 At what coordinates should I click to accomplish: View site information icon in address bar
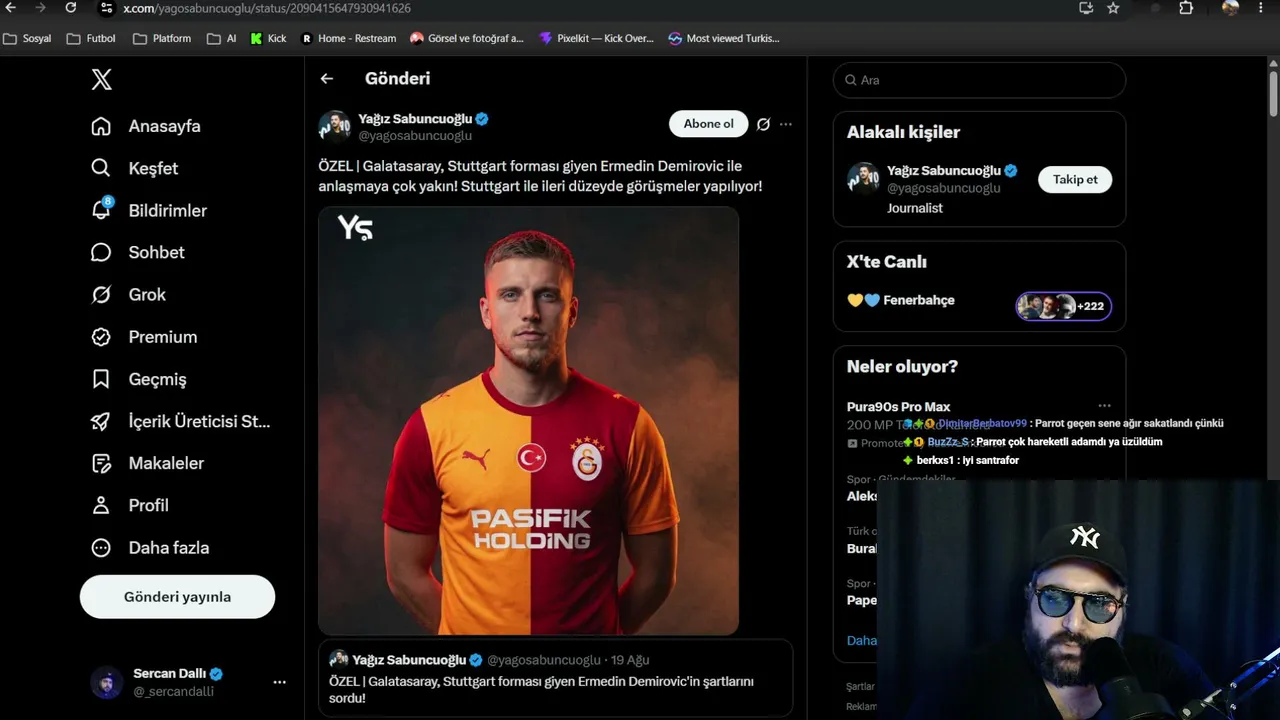pos(106,8)
